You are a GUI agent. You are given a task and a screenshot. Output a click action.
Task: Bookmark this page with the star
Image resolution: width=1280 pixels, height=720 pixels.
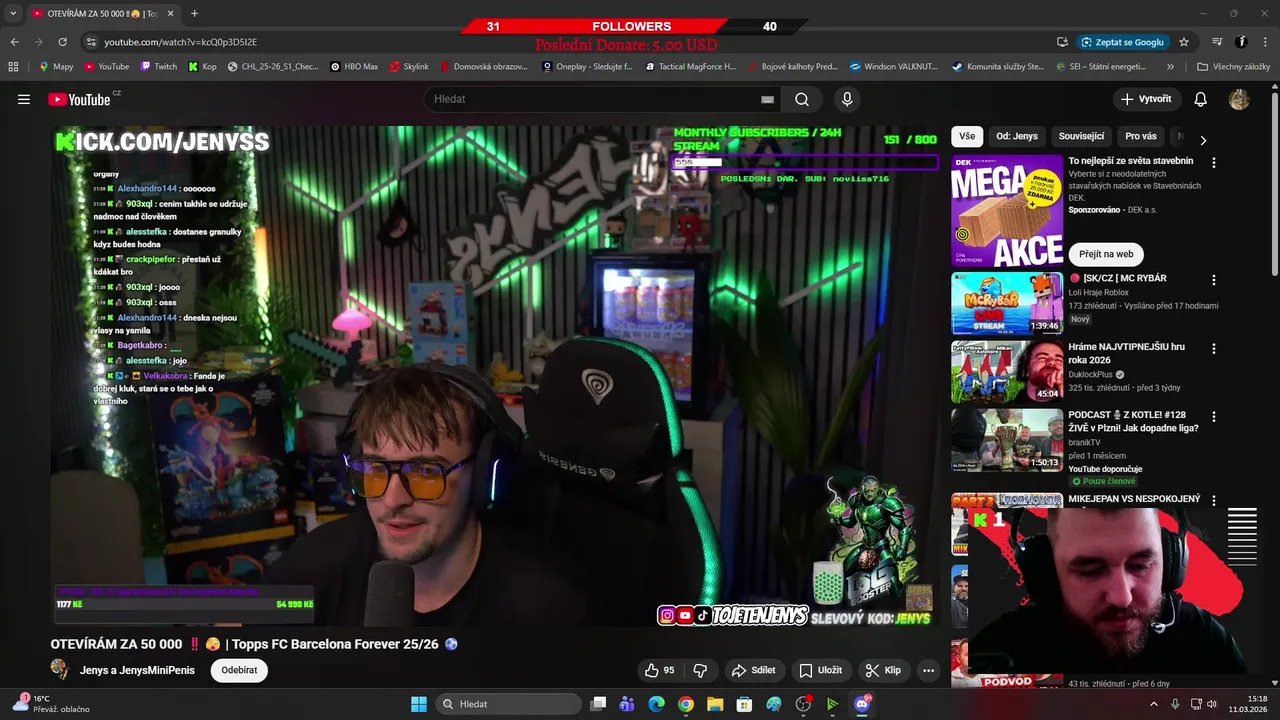1184,42
